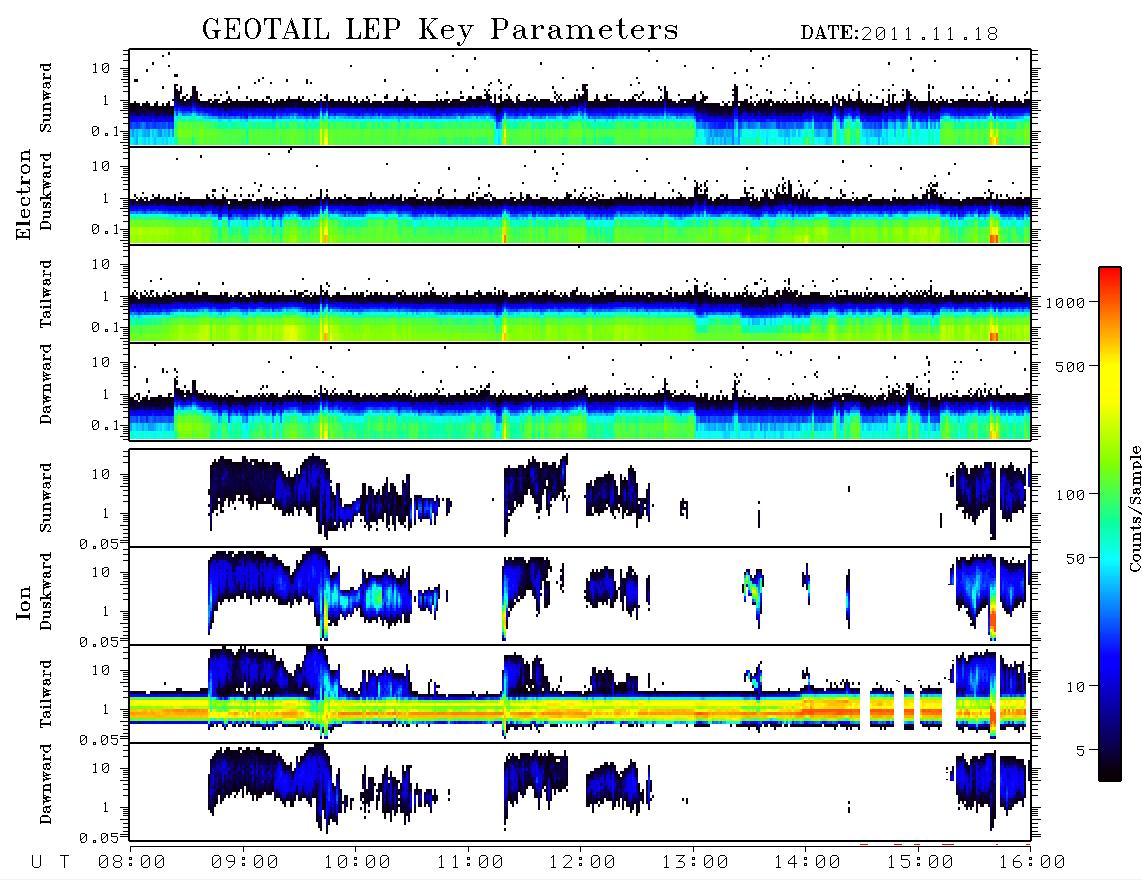Open the Ion Dawnward spectrogram panel
The height and width of the screenshot is (880, 1142).
tap(580, 792)
